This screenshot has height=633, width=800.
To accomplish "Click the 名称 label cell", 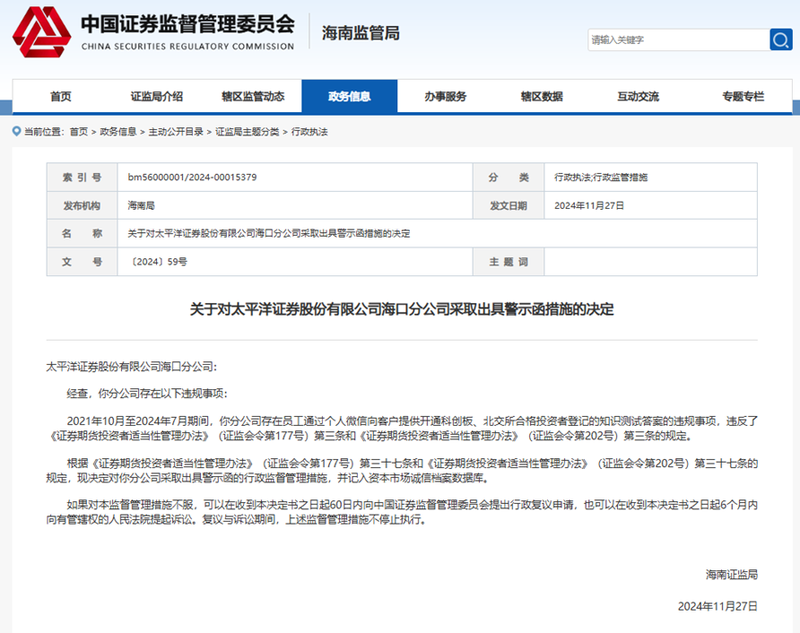I will [x=82, y=234].
